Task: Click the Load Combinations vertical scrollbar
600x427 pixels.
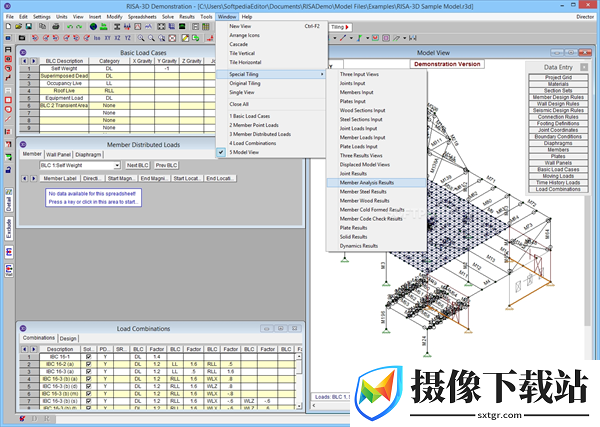Action: pyautogui.click(x=299, y=381)
